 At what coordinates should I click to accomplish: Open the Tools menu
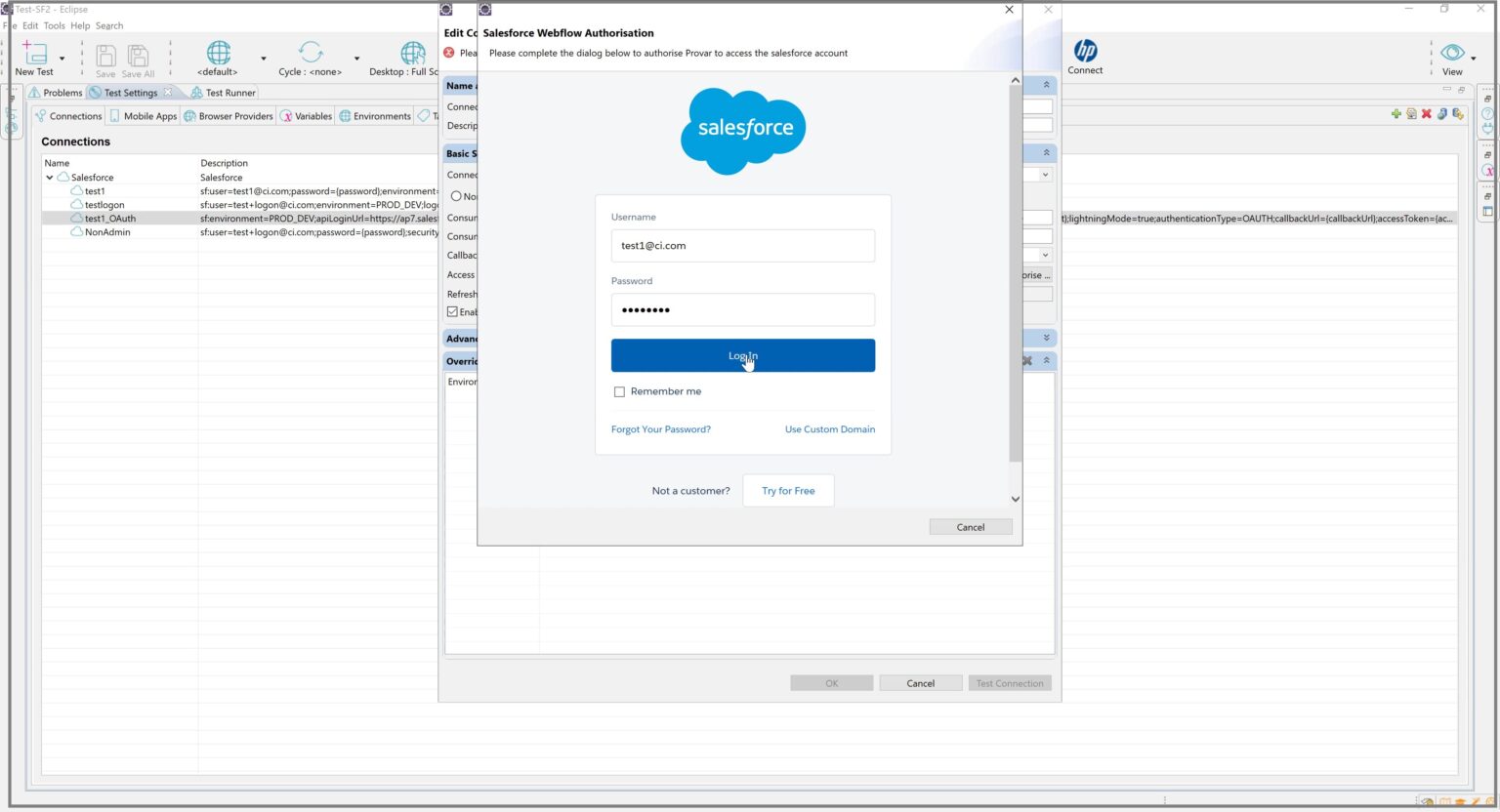54,25
